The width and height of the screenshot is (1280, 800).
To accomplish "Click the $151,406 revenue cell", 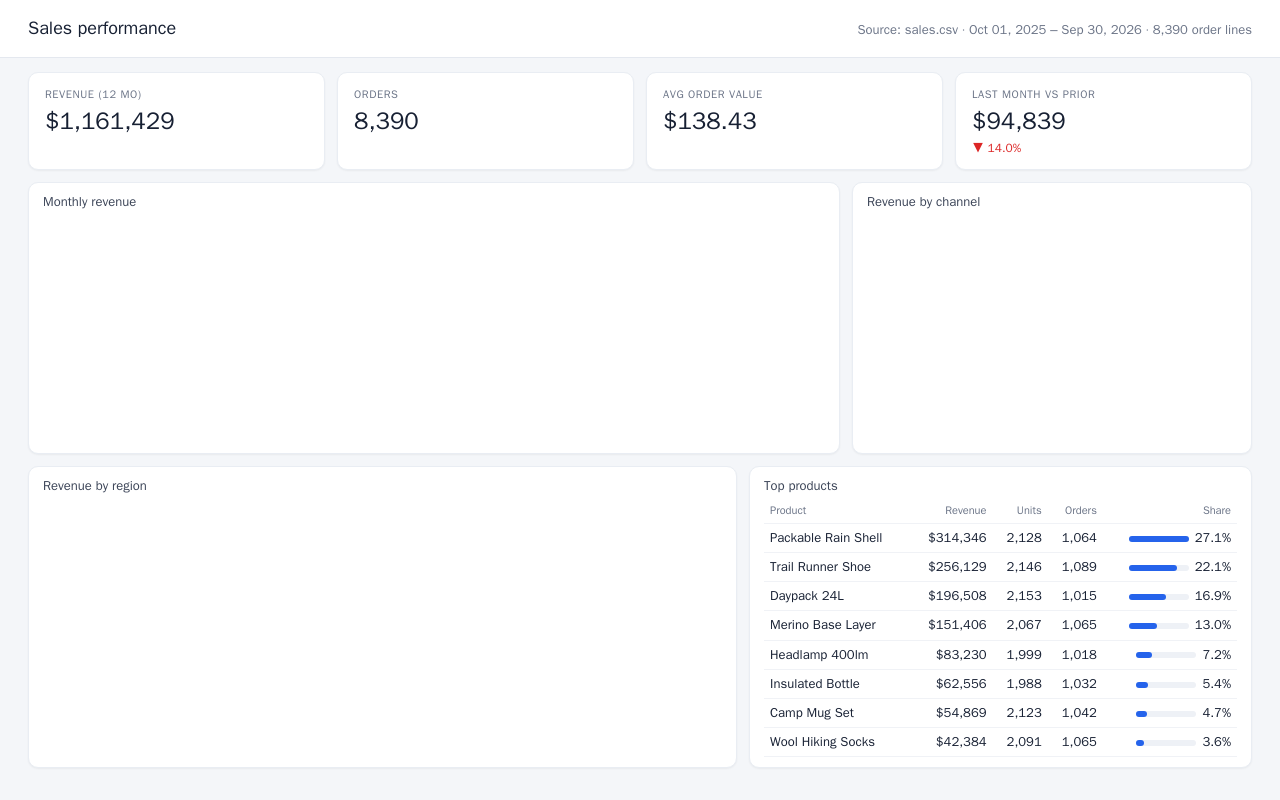I will [x=957, y=625].
